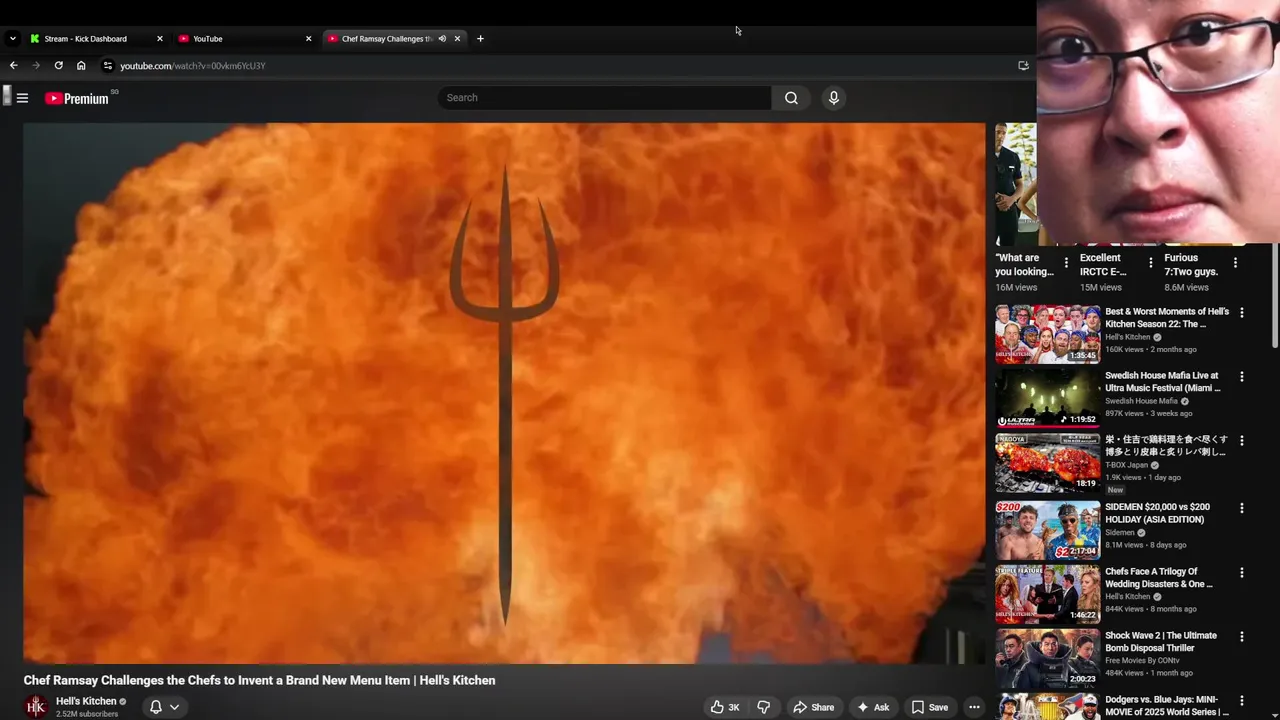Open the Ask AI button
1280x720 pixels.
(873, 707)
